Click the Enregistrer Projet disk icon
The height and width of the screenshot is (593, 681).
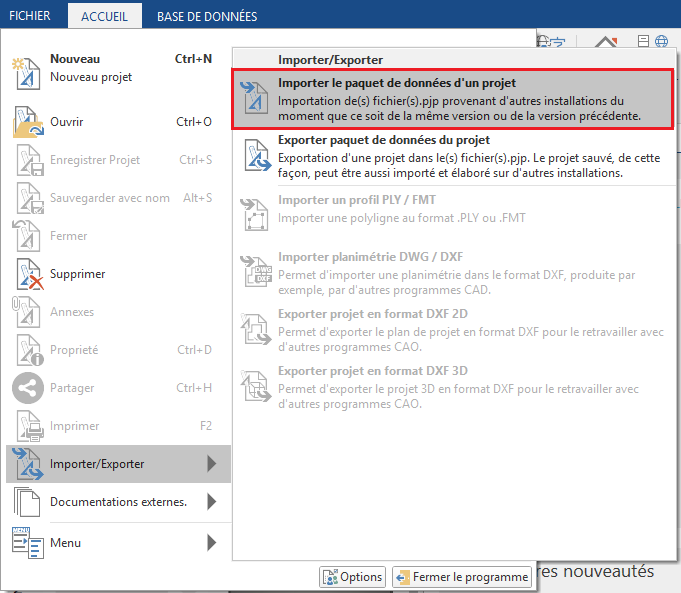29,160
